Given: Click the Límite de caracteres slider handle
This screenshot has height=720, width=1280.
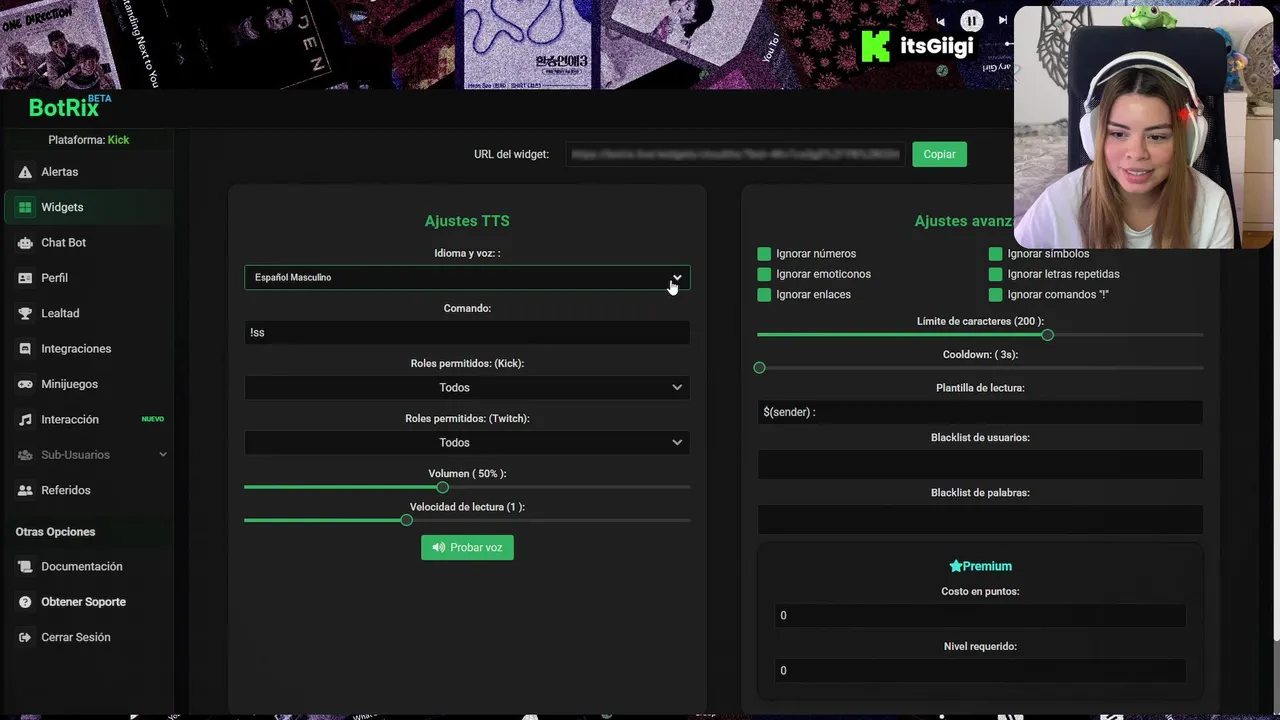Looking at the screenshot, I should 1047,335.
